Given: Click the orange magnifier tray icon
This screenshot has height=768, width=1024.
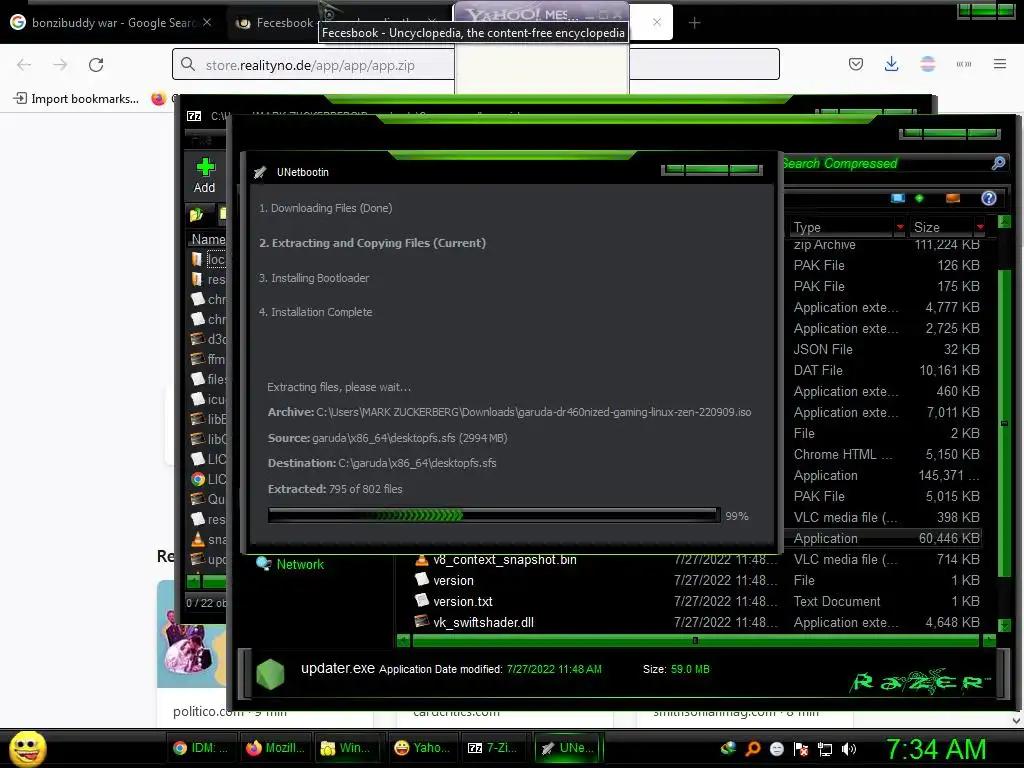Looking at the screenshot, I should (753, 749).
